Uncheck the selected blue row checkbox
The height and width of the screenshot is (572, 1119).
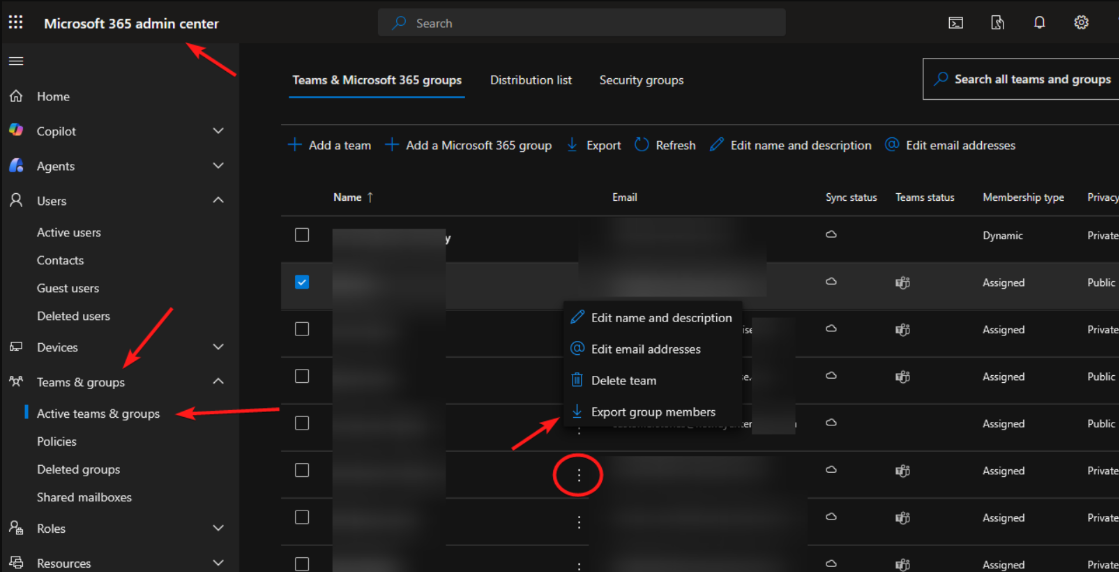point(302,282)
